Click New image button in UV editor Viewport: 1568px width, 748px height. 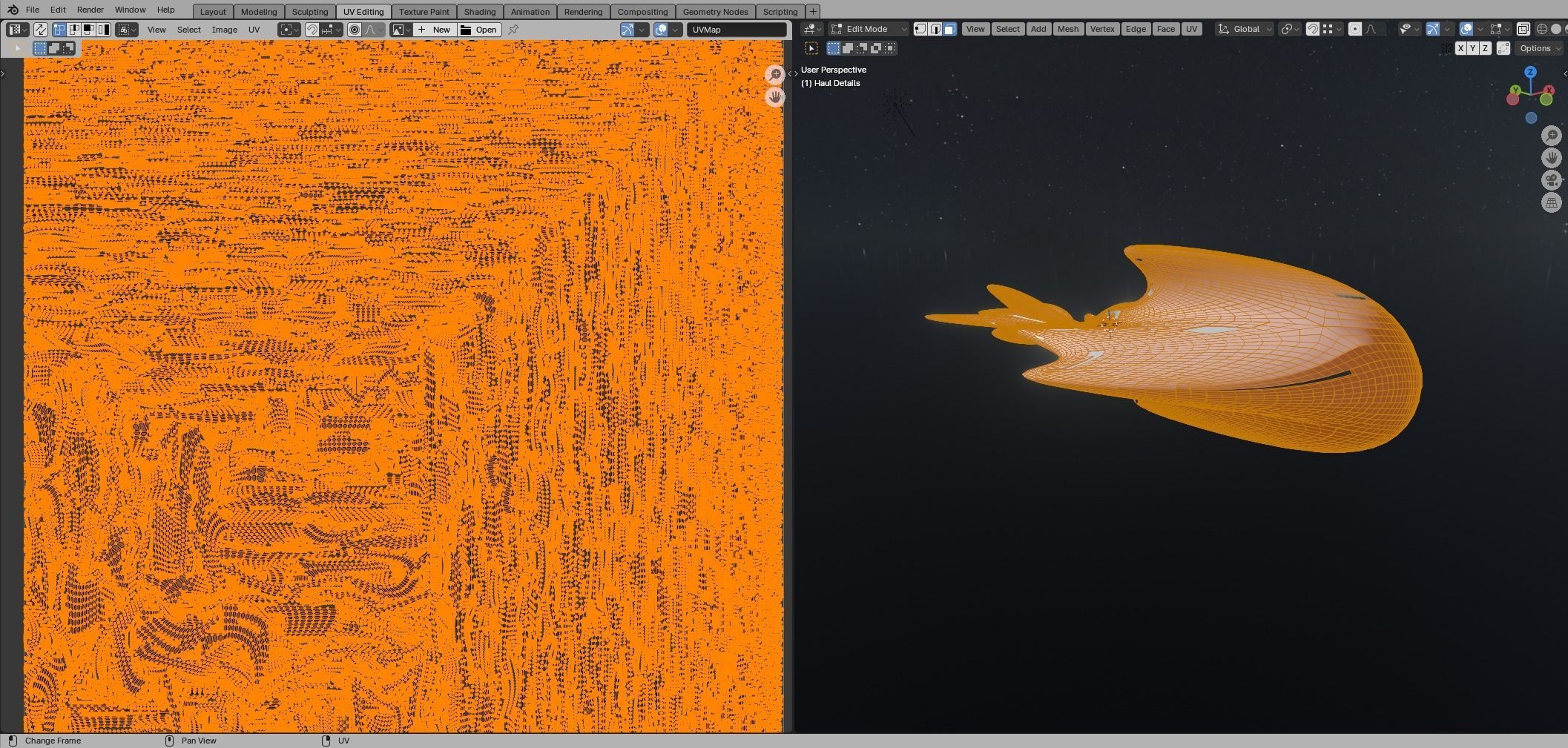click(434, 30)
